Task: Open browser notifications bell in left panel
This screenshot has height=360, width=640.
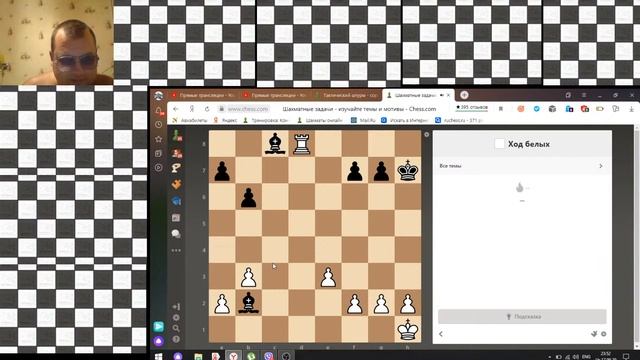Action: click(159, 111)
